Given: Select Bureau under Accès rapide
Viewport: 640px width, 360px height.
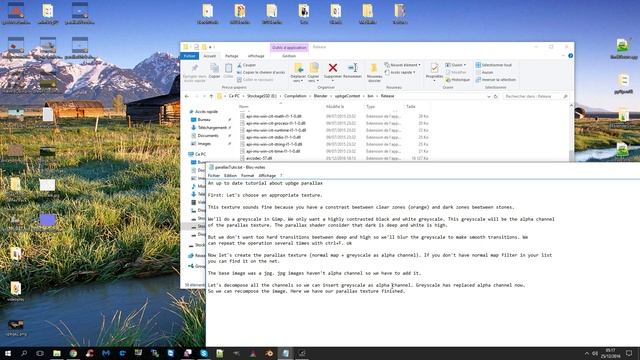Looking at the screenshot, I should click(204, 120).
